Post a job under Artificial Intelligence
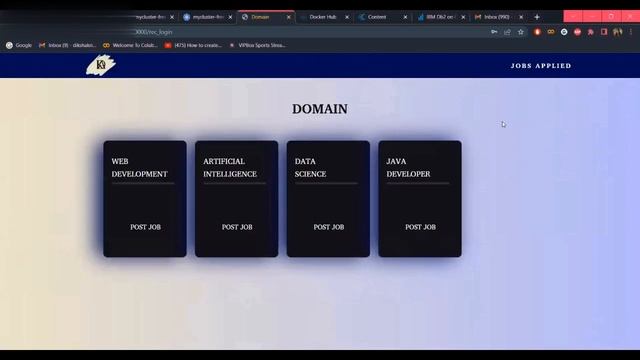The height and width of the screenshot is (360, 640). click(x=237, y=227)
